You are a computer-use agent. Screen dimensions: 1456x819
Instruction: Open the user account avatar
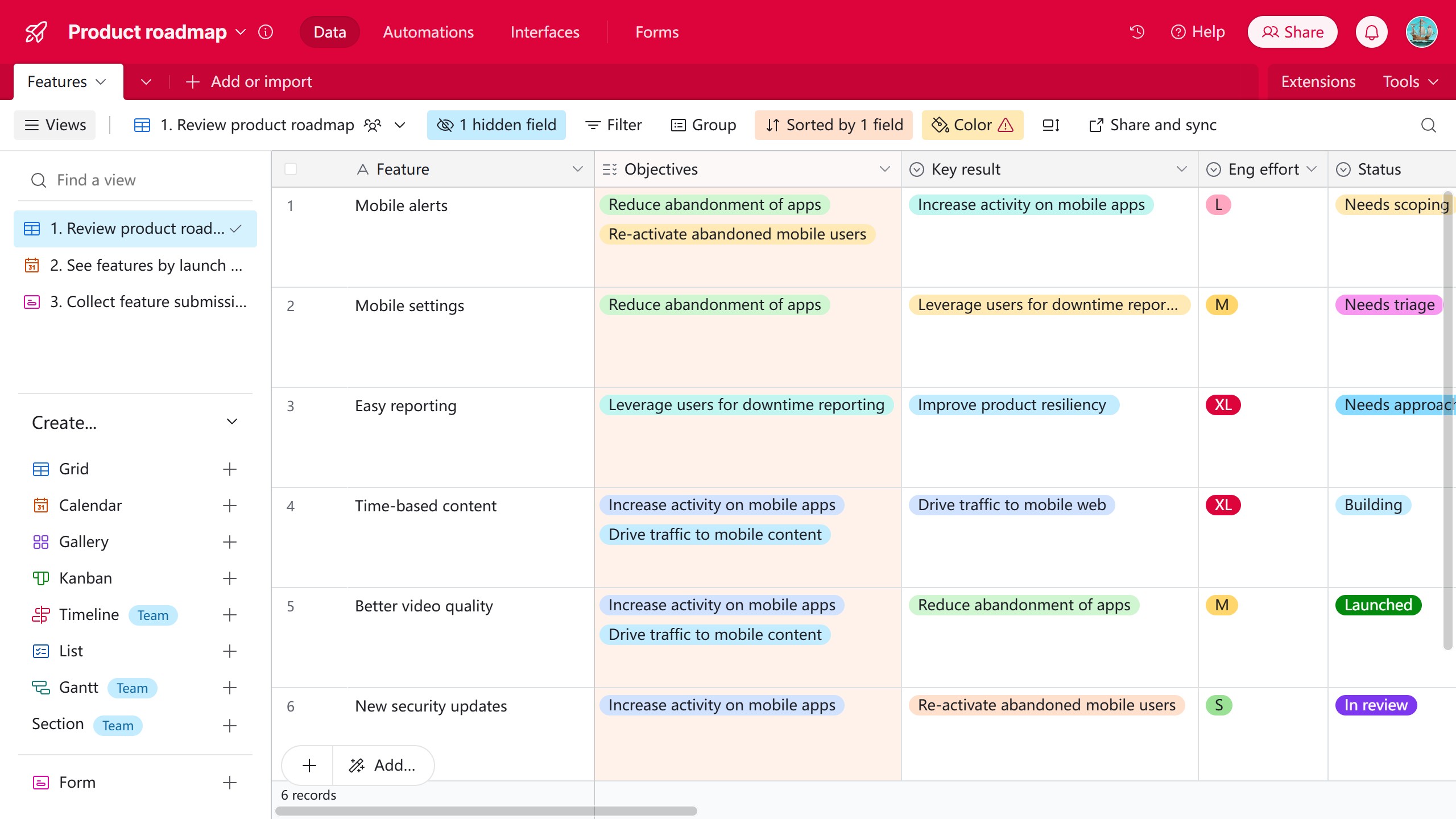(1422, 32)
